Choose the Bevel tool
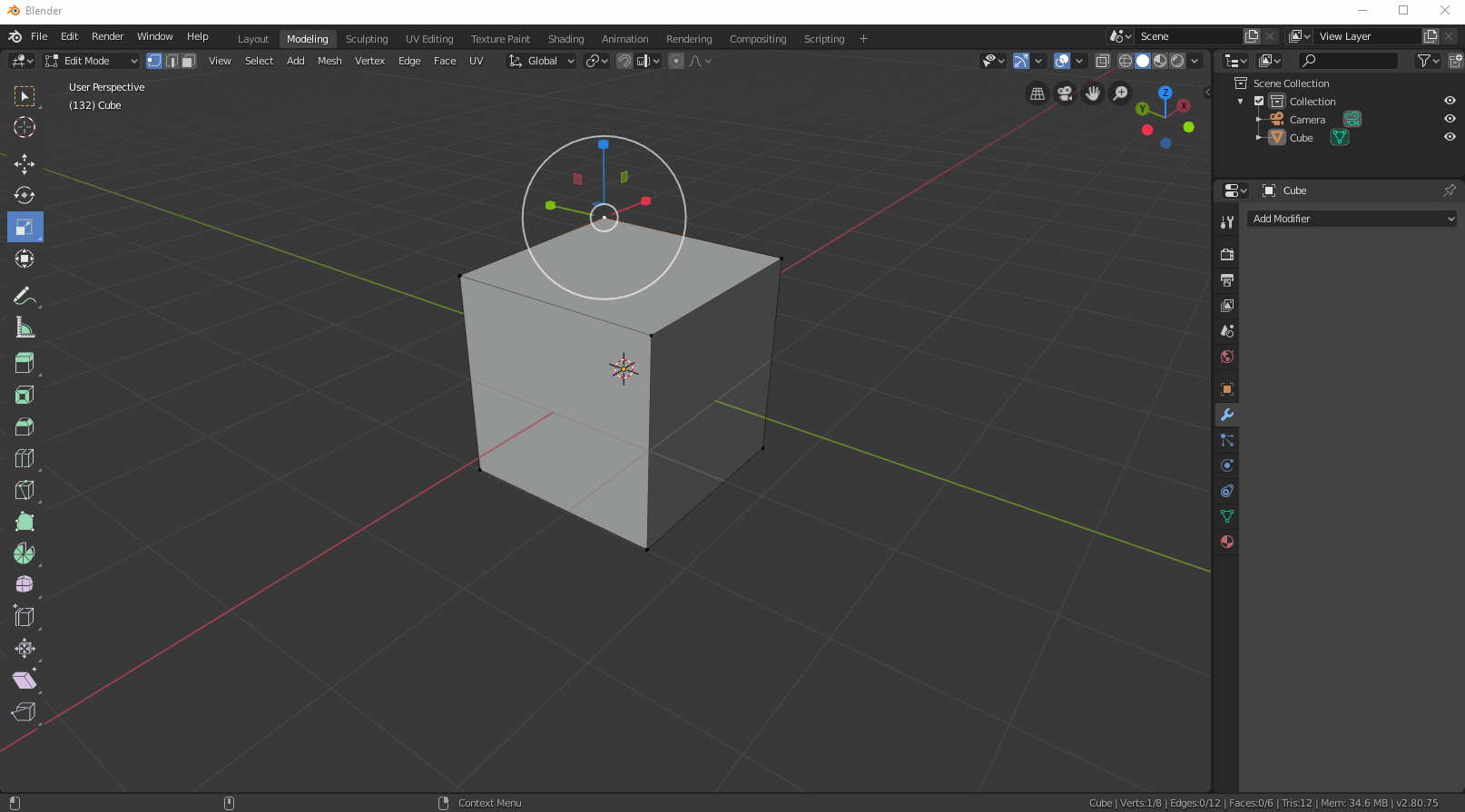1465x812 pixels. pyautogui.click(x=25, y=426)
